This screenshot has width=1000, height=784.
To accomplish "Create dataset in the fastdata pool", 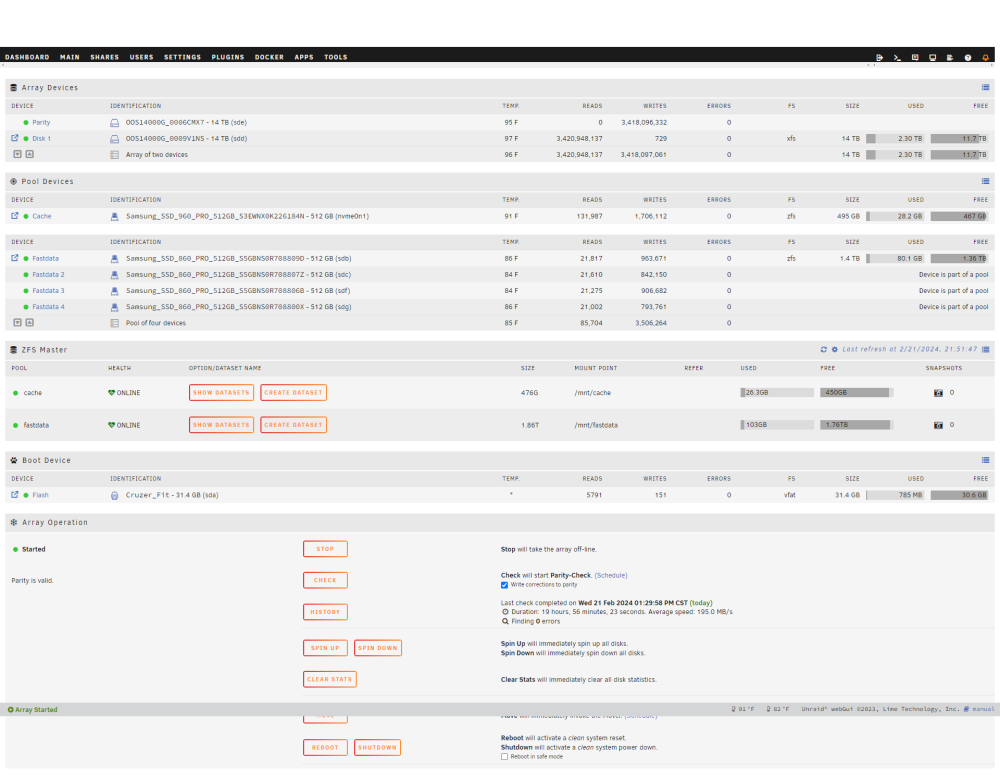I will (293, 425).
